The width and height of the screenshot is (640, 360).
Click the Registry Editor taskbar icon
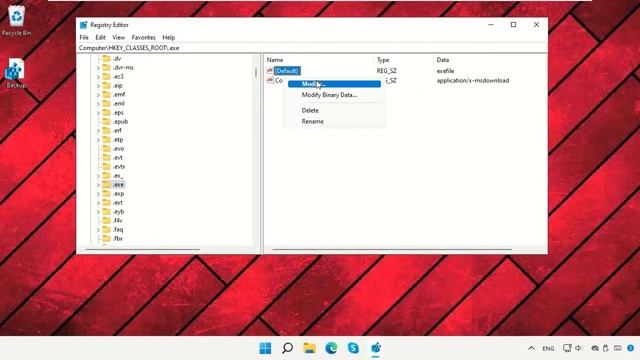click(x=376, y=348)
